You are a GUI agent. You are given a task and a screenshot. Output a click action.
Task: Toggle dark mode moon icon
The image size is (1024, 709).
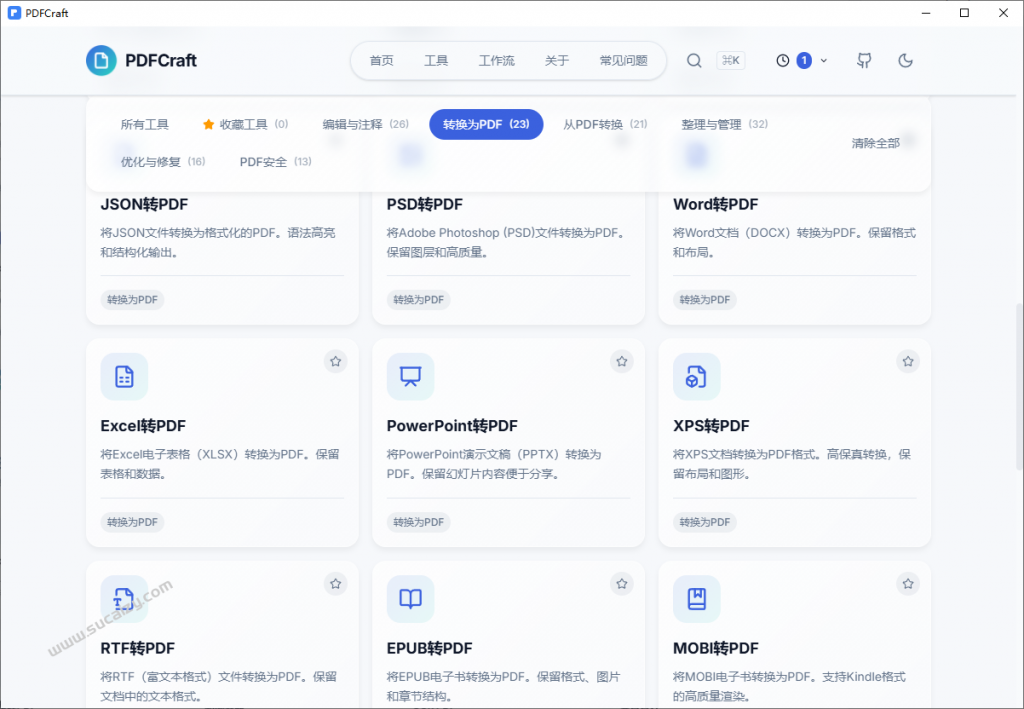coord(905,61)
